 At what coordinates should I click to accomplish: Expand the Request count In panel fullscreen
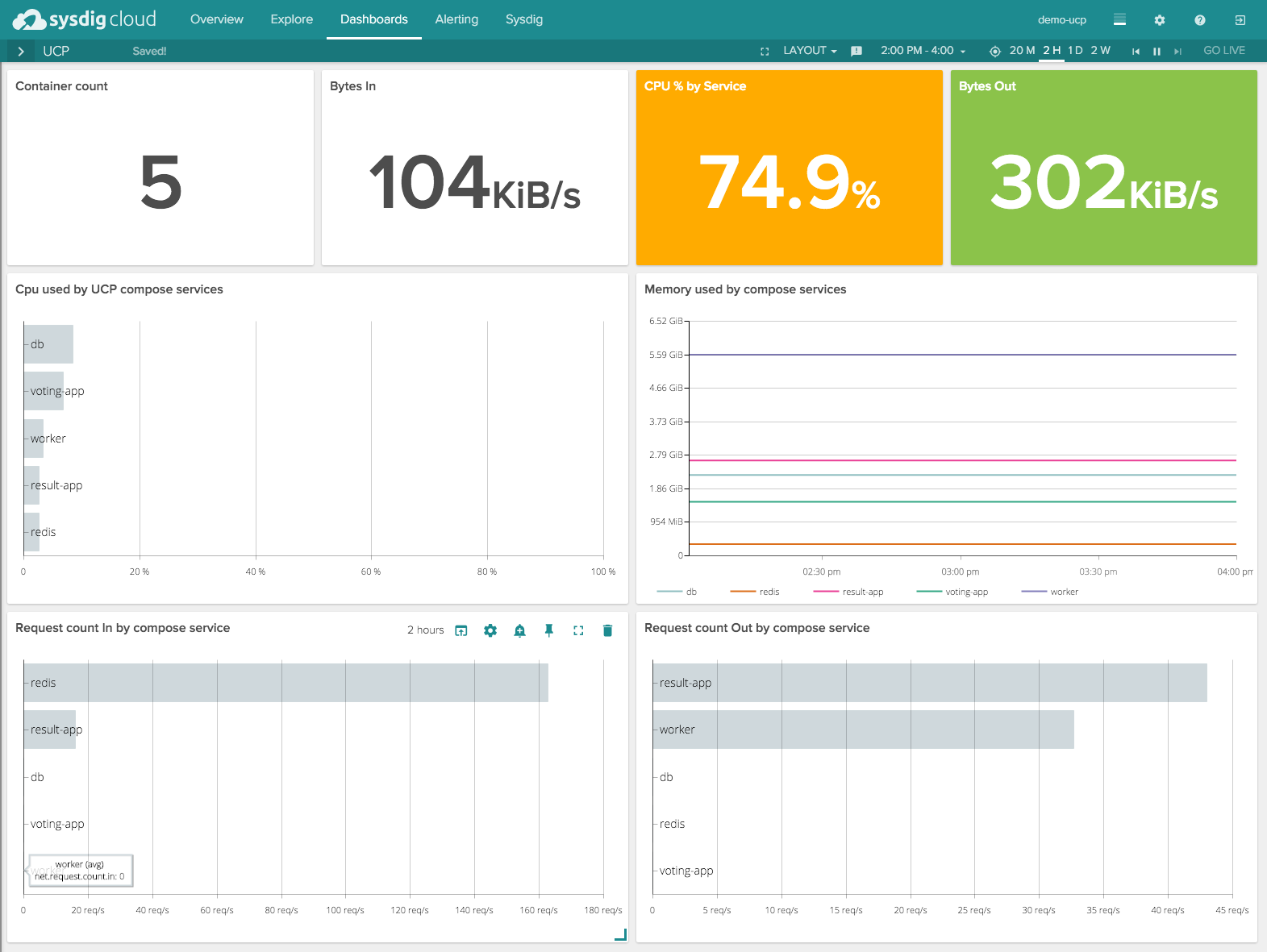point(578,630)
